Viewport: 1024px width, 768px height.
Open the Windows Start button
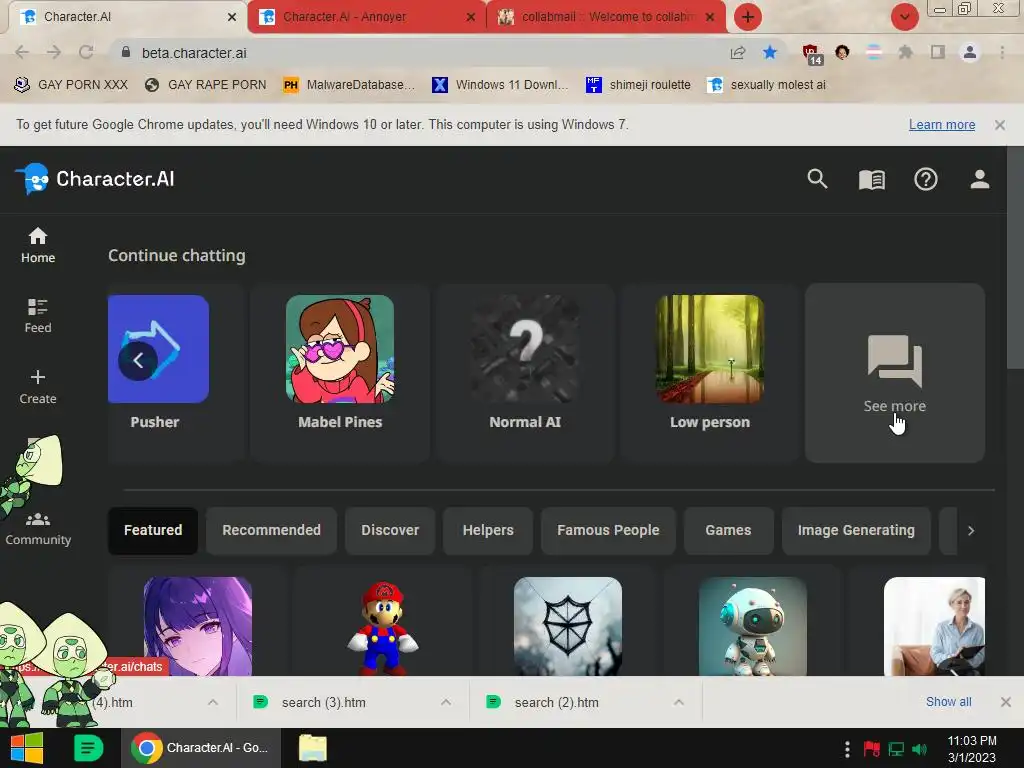point(27,748)
